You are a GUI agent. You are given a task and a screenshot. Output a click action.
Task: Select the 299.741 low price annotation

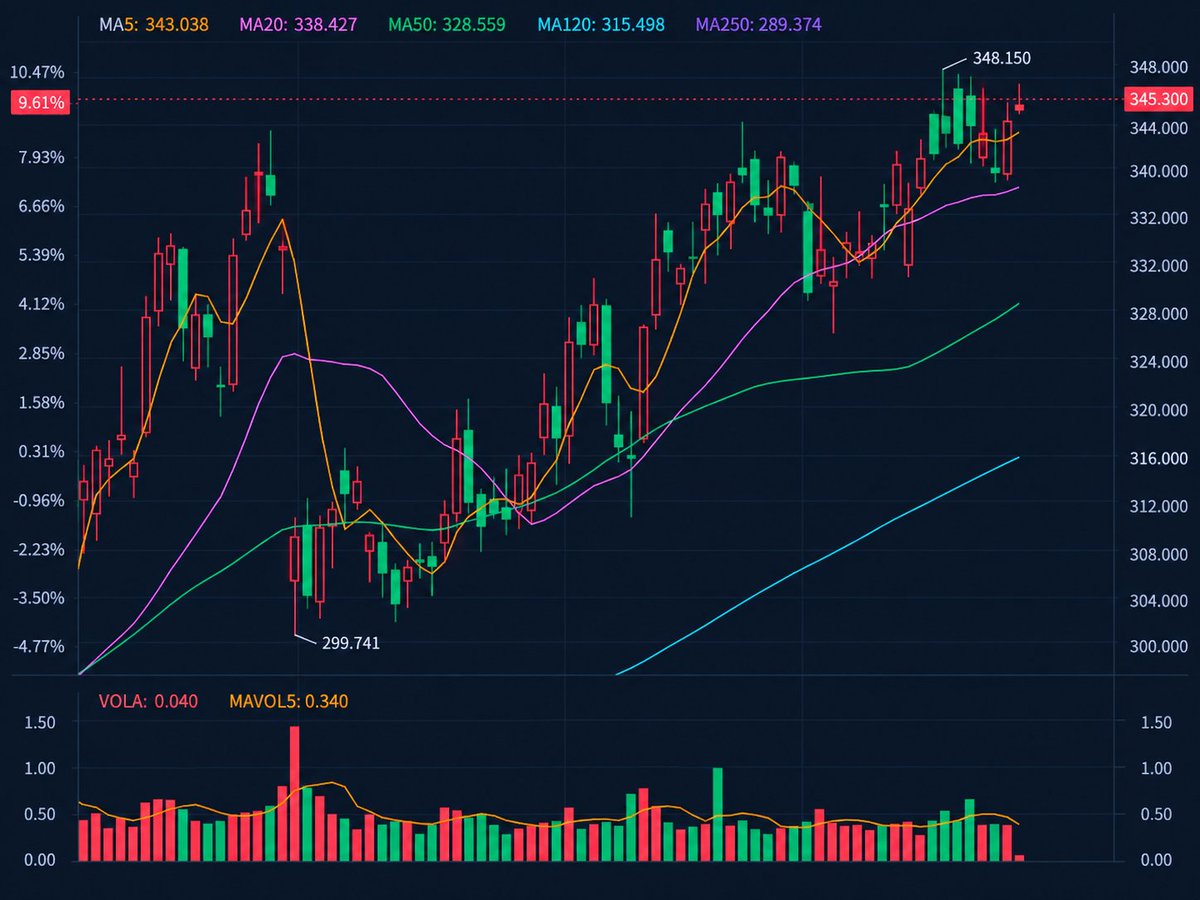350,643
